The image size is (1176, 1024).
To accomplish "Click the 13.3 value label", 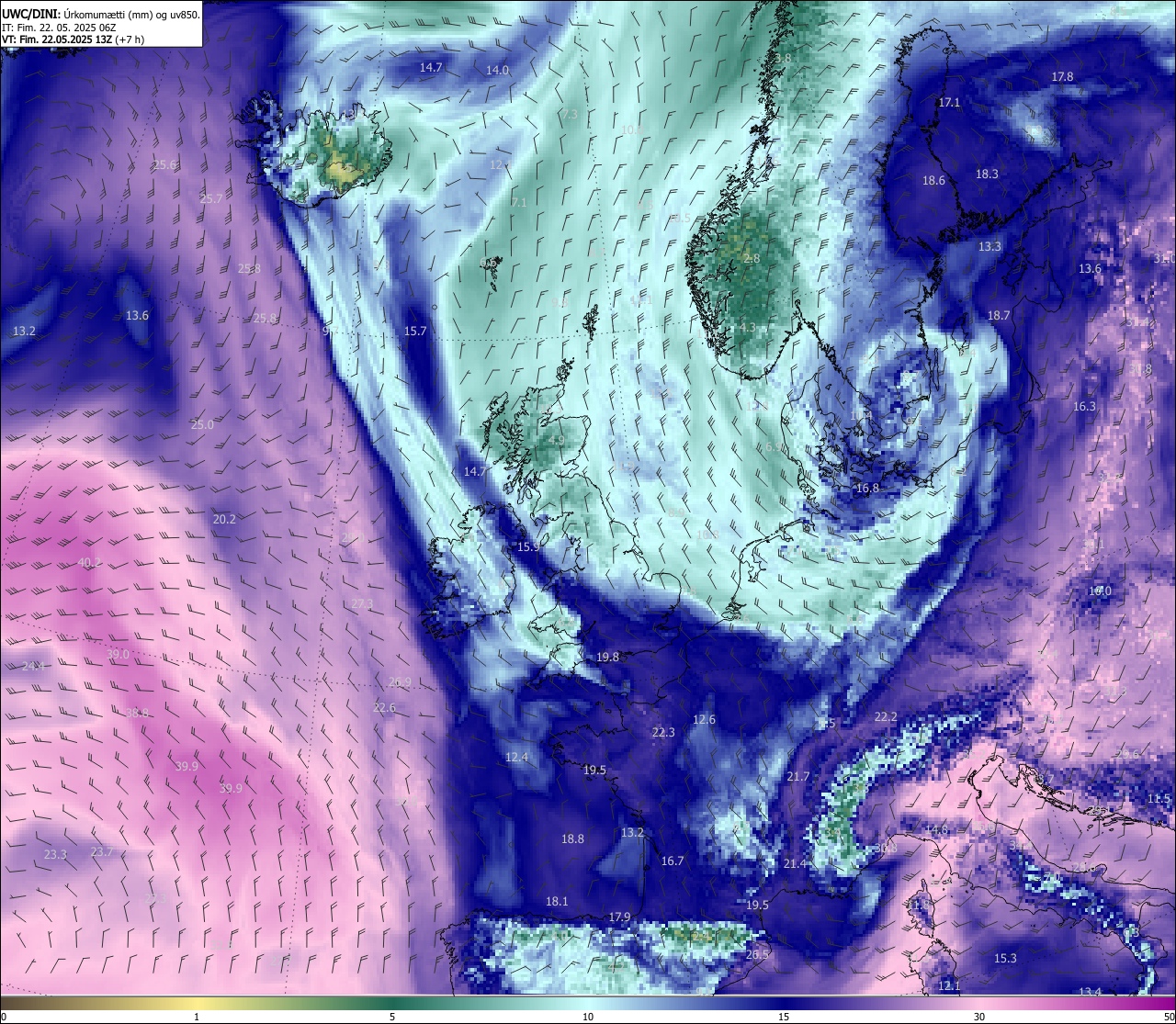I will click(989, 247).
